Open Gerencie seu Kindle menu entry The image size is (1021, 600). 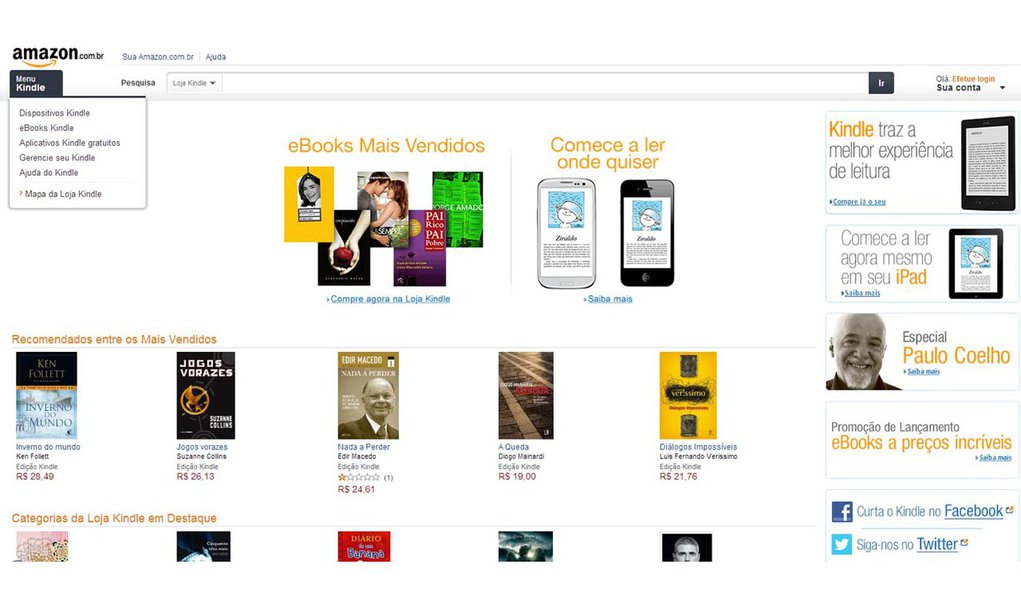57,158
